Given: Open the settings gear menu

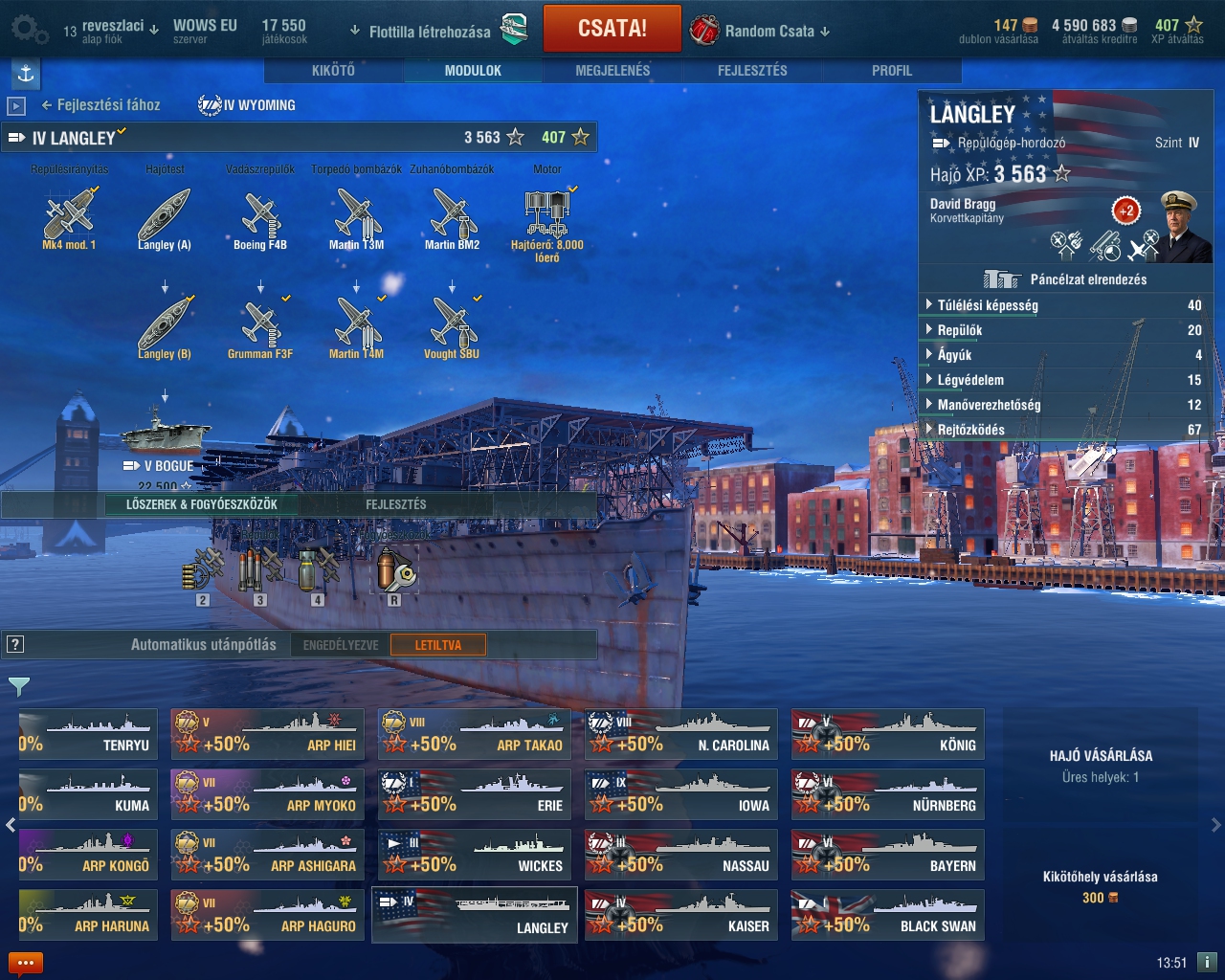Looking at the screenshot, I should 29,30.
